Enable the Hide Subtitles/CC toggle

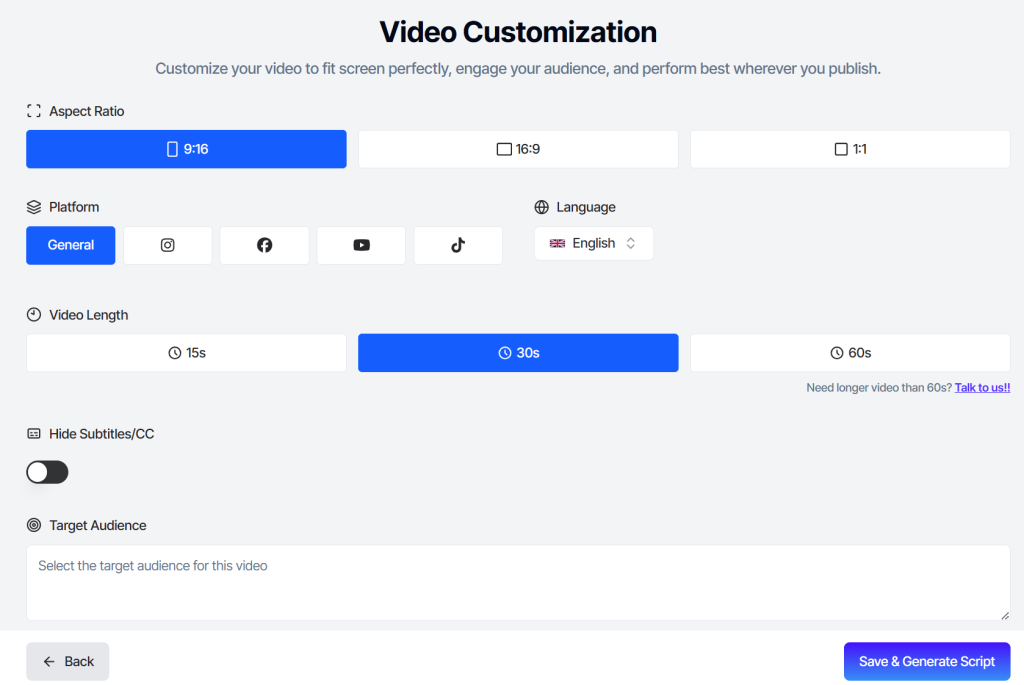coord(47,471)
